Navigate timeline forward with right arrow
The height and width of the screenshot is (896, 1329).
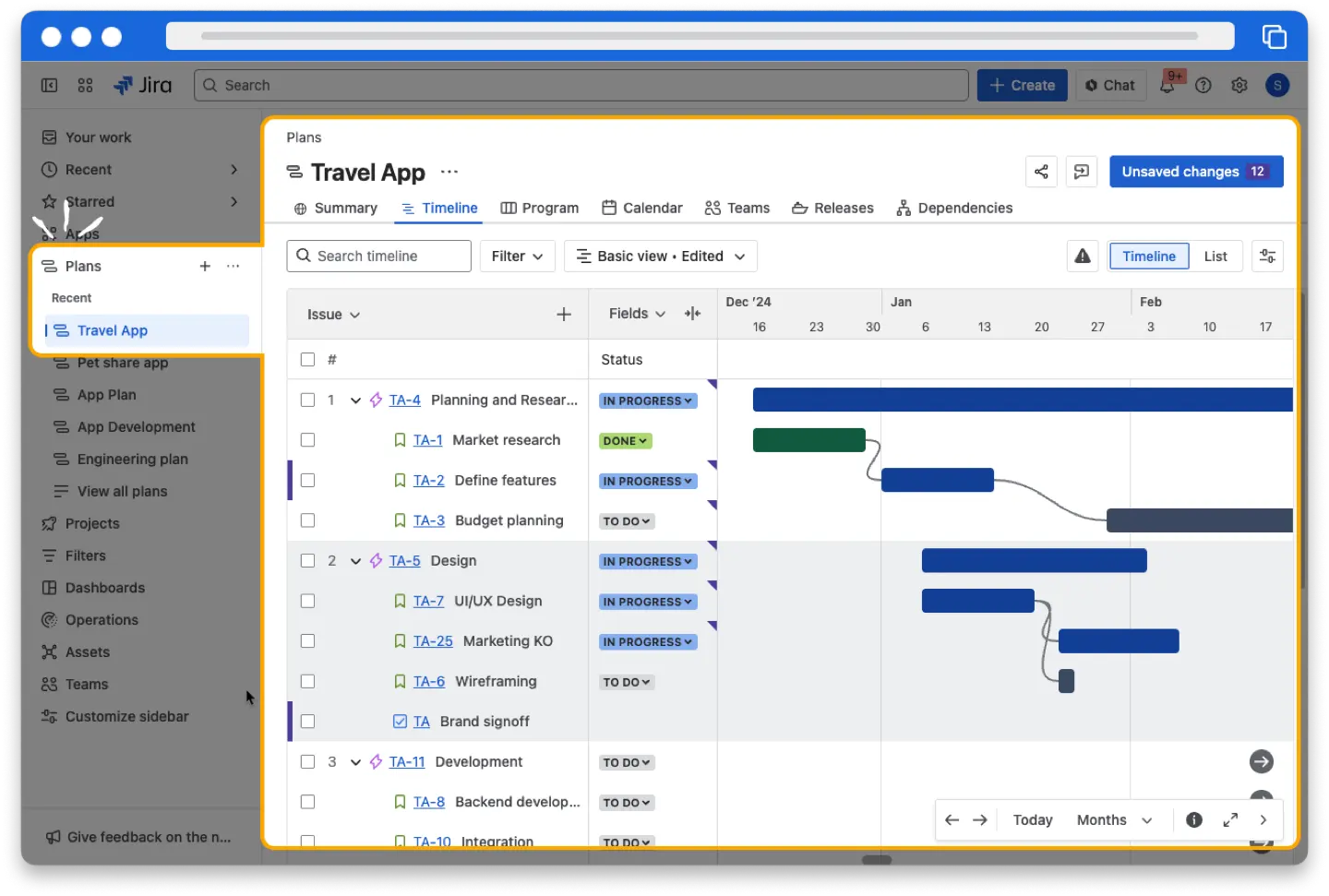click(x=980, y=819)
